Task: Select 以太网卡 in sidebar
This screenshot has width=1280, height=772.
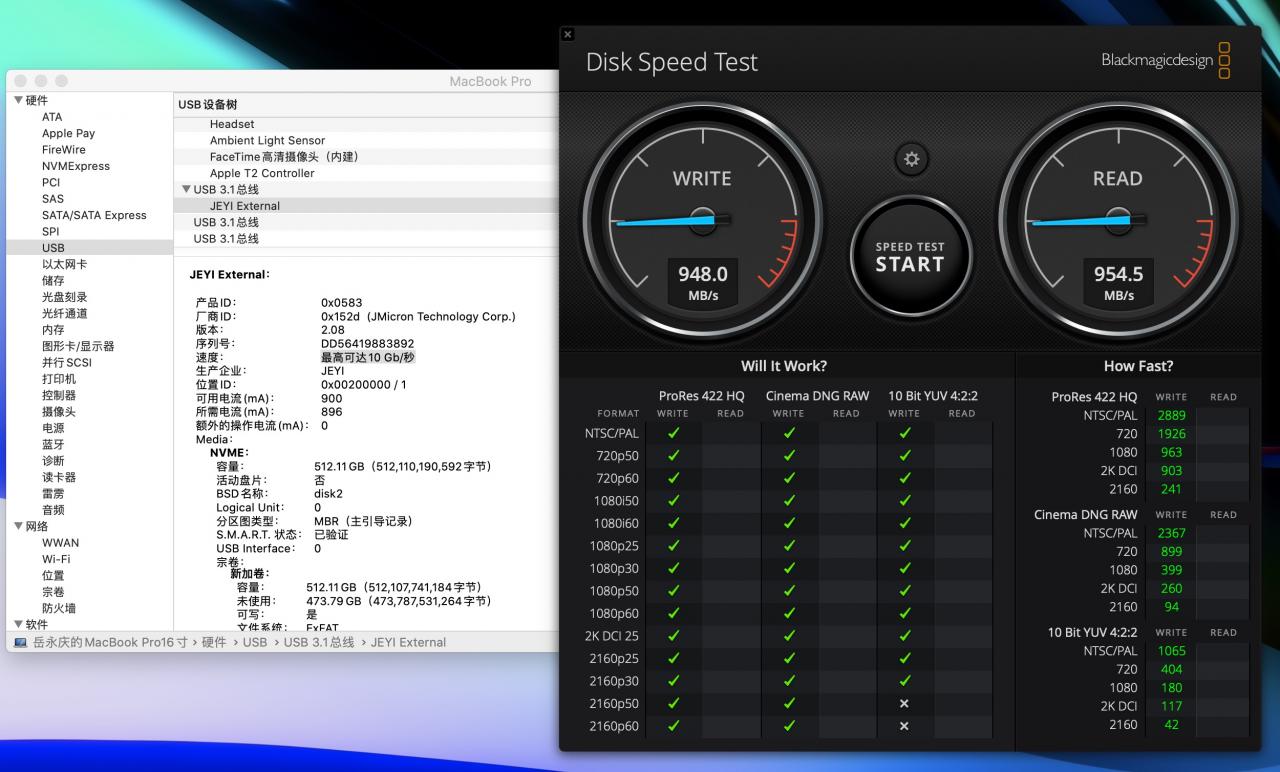Action: tap(64, 264)
